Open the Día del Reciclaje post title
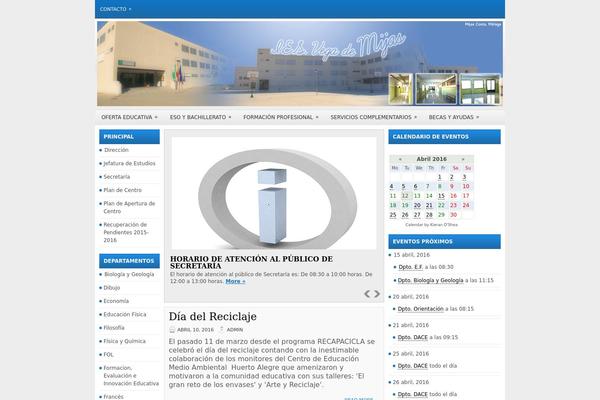The image size is (600, 400). coord(213,317)
